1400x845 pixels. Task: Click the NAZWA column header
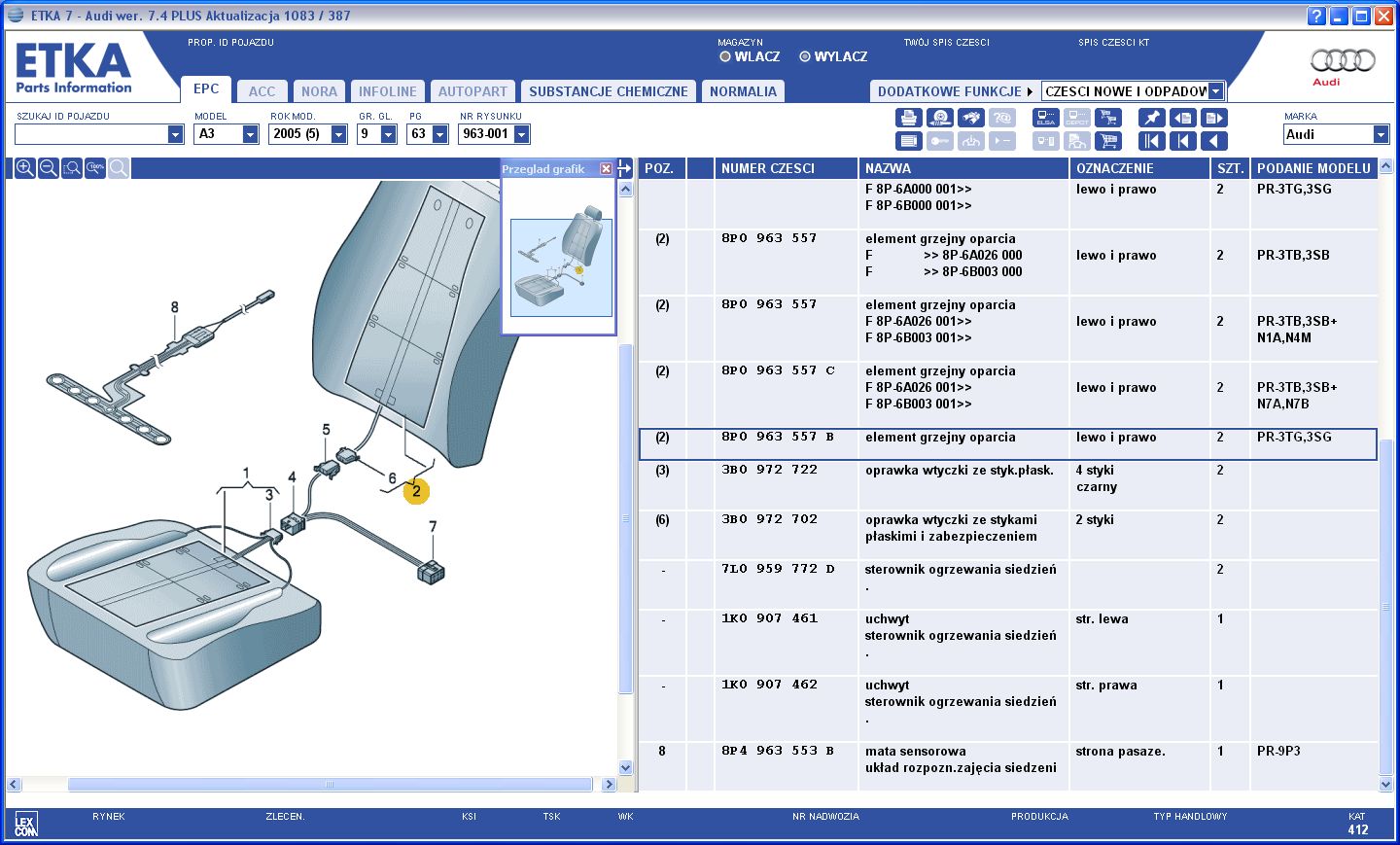(963, 168)
